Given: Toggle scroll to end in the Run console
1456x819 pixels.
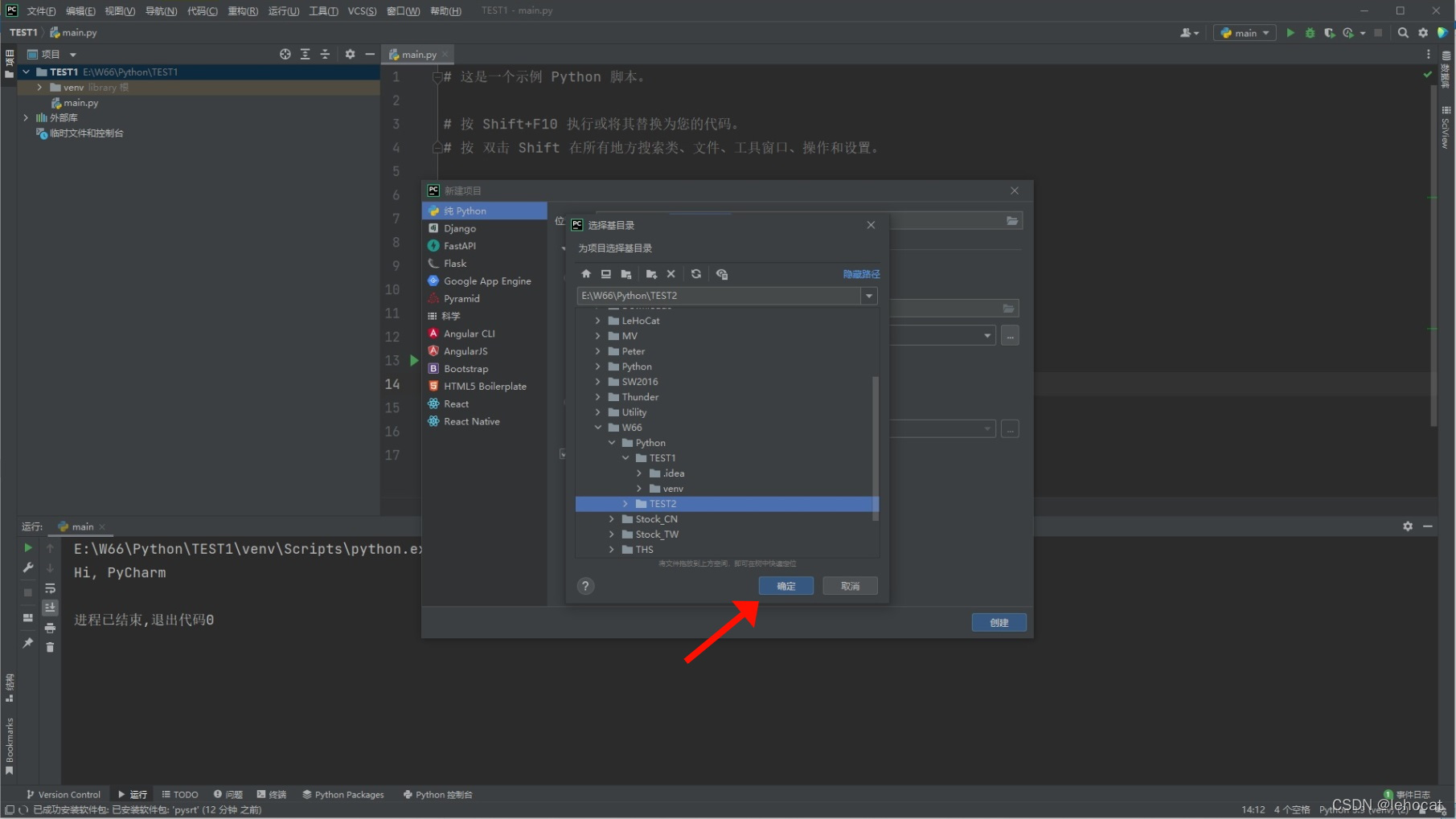Looking at the screenshot, I should click(x=50, y=608).
